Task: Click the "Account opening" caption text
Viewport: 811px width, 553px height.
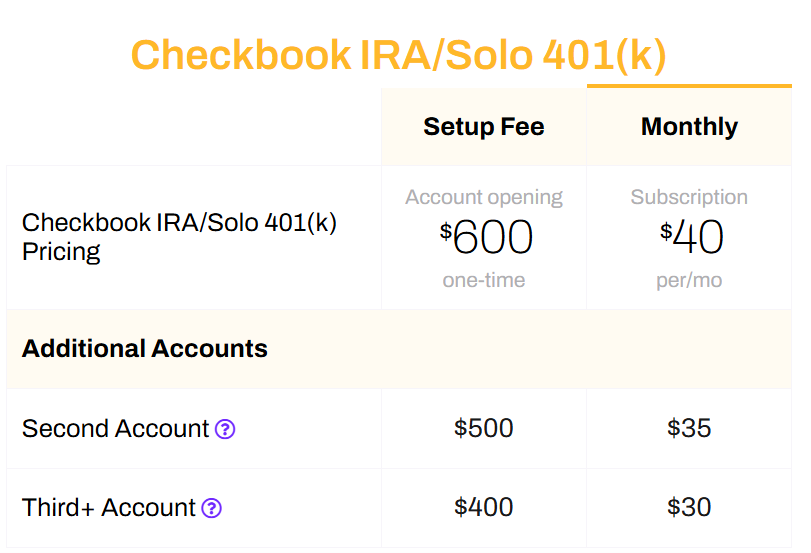Action: point(484,197)
